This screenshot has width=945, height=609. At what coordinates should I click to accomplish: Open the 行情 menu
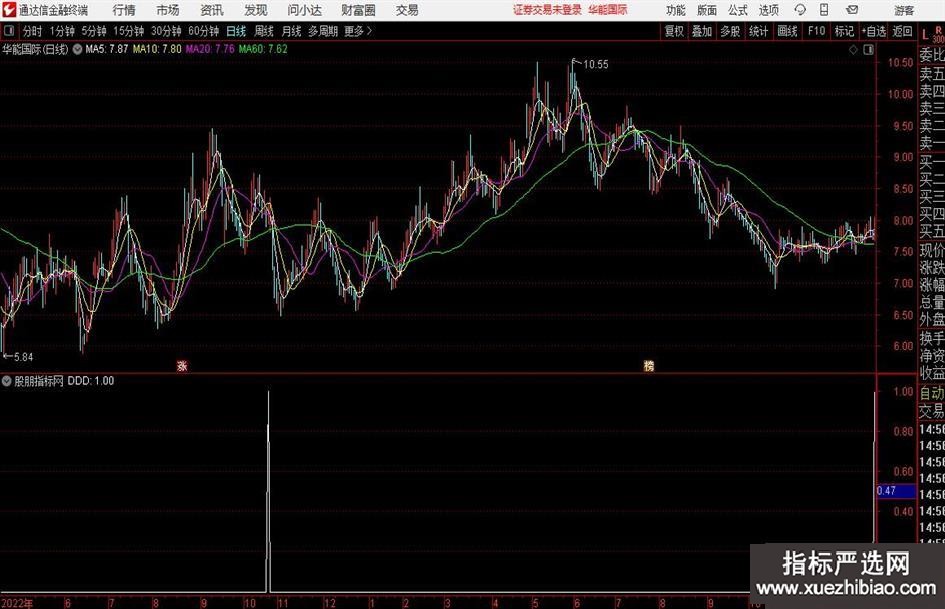tap(124, 10)
